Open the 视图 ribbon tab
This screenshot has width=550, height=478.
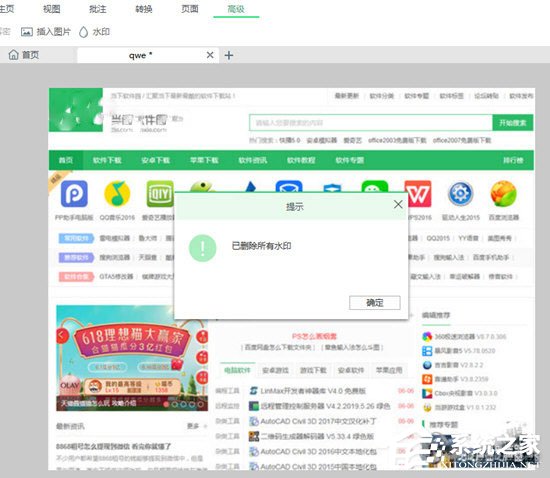pos(52,9)
